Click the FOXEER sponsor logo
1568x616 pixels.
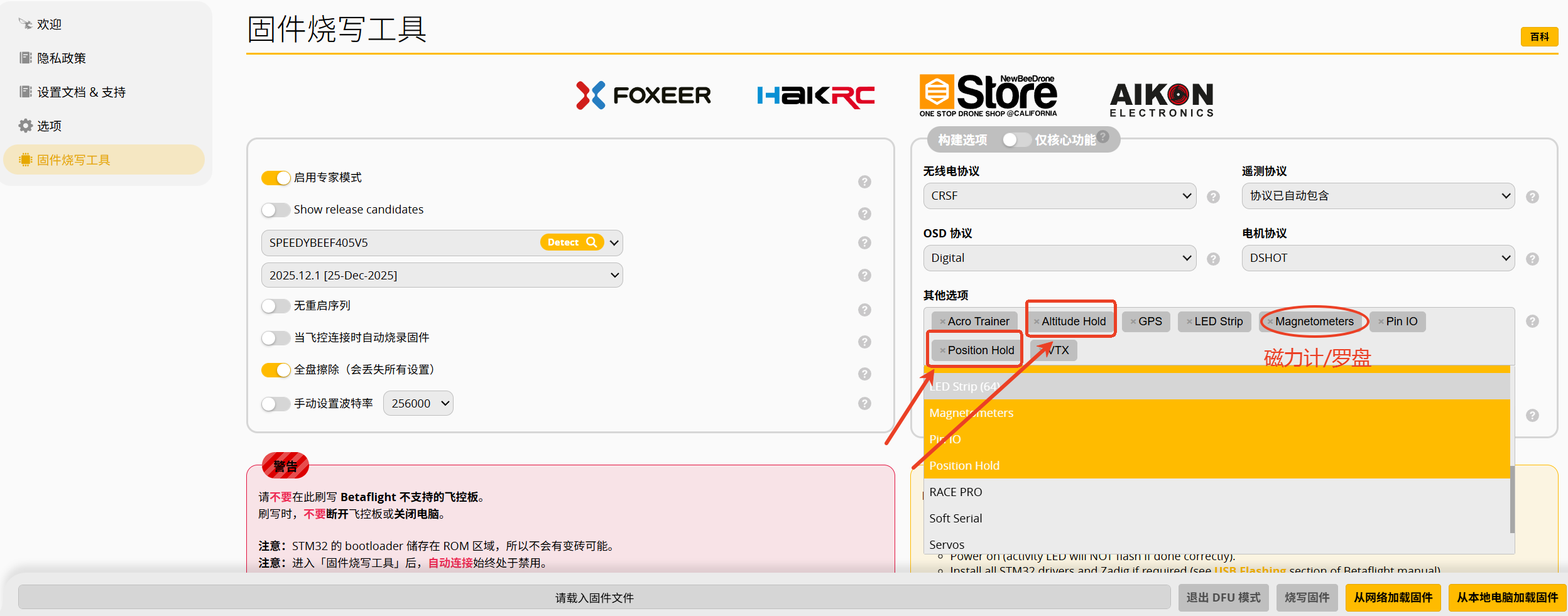point(643,95)
